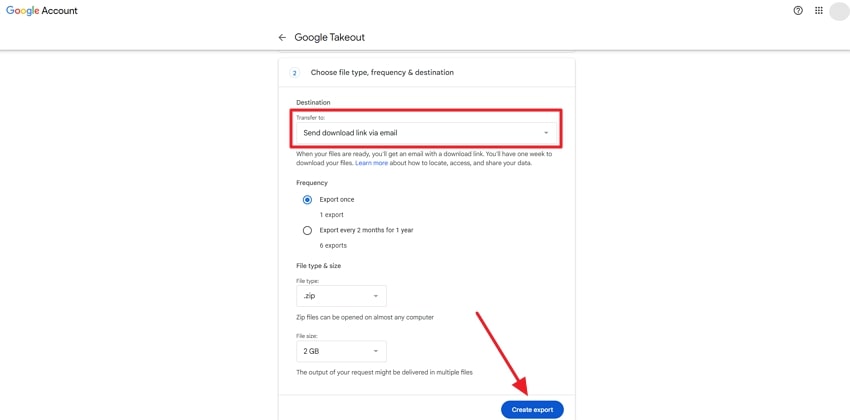Screen dimensions: 850x420
Task: Click the Create export button
Action: (532, 409)
